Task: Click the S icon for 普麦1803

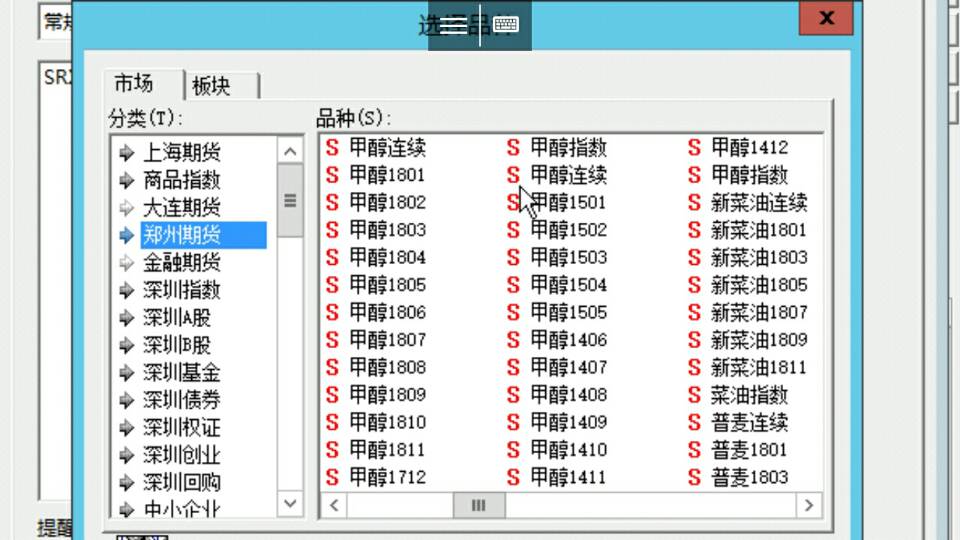Action: pyautogui.click(x=694, y=477)
